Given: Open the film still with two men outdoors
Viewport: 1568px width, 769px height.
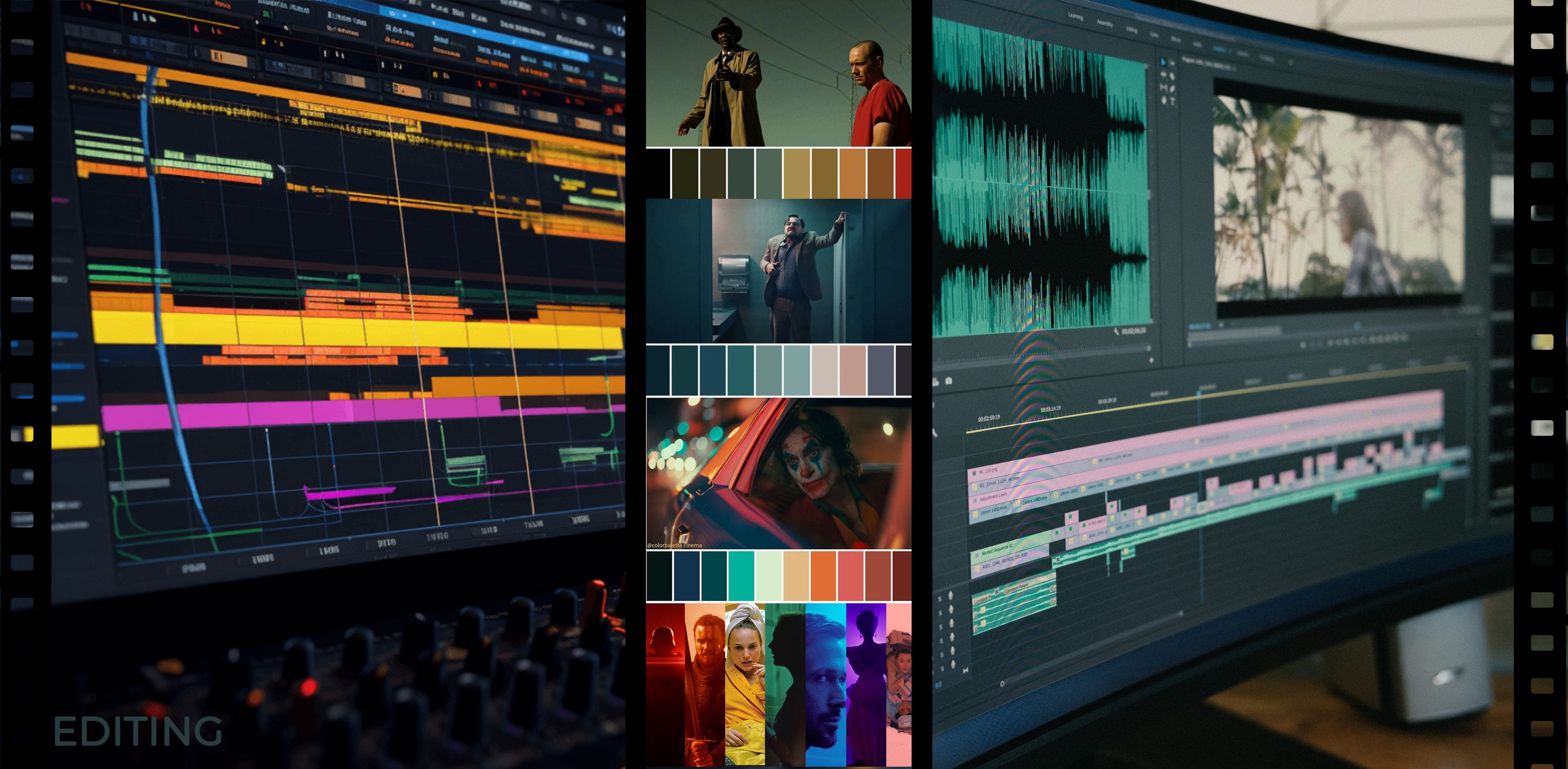Looking at the screenshot, I should [x=779, y=73].
